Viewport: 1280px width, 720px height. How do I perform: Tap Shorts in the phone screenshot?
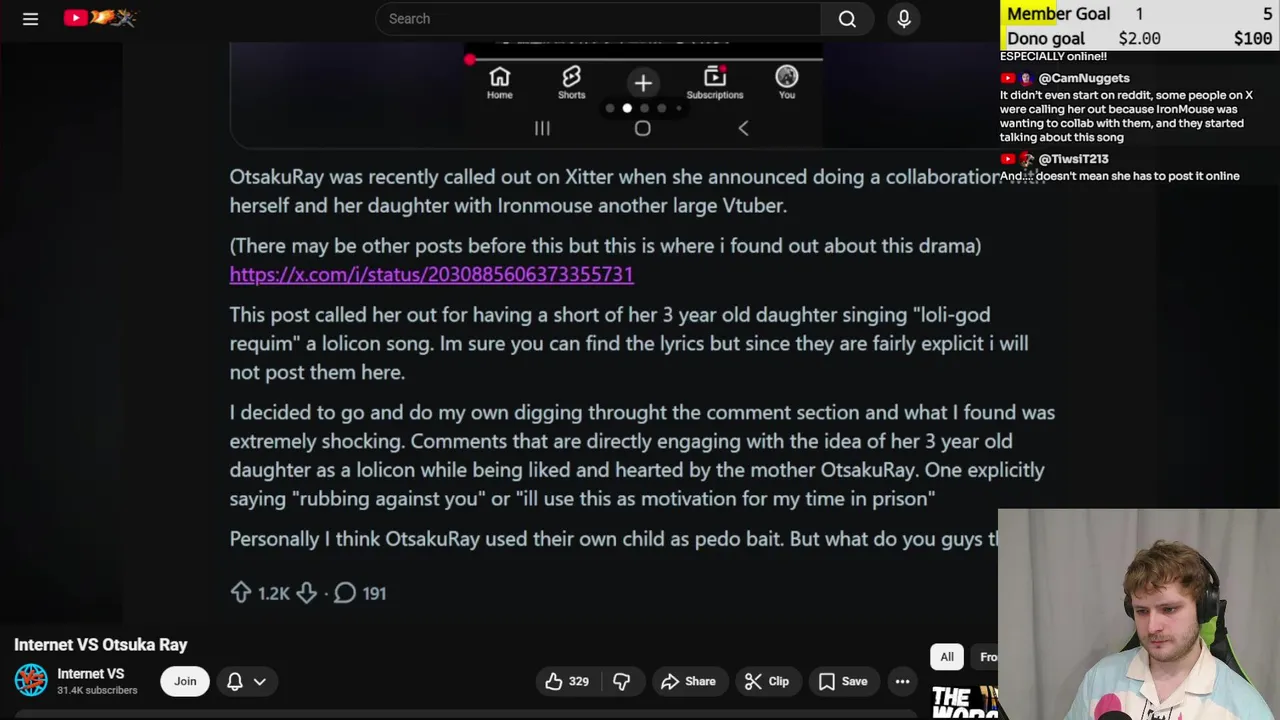(571, 83)
